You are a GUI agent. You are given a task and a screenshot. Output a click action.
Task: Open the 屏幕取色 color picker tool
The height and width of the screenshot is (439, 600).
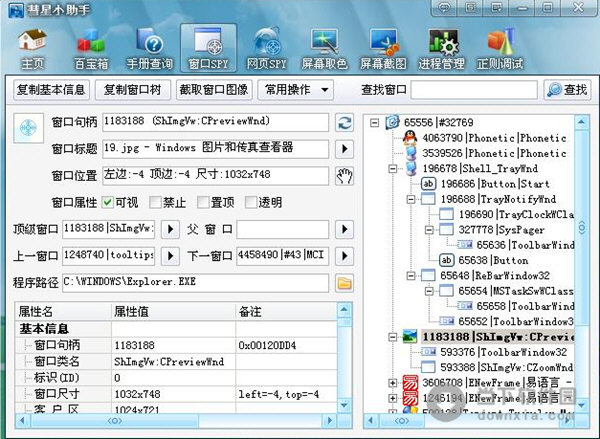(x=324, y=49)
